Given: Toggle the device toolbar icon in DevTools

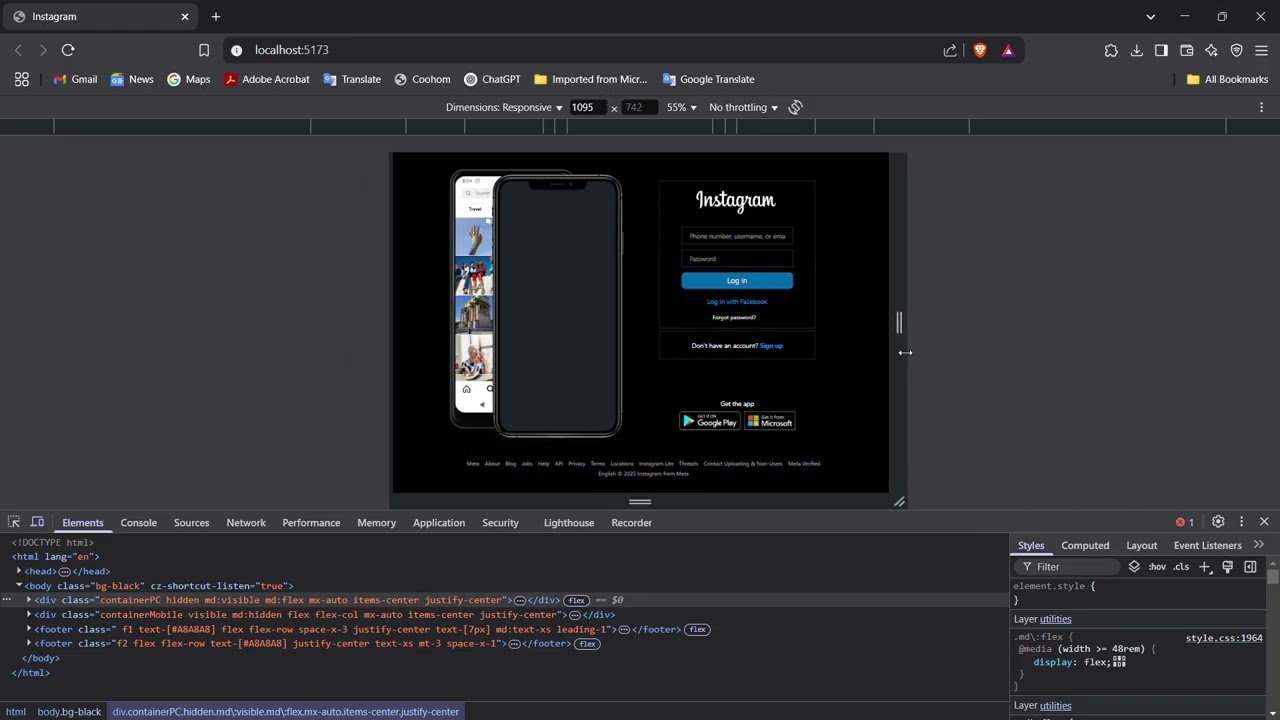Looking at the screenshot, I should (x=37, y=522).
